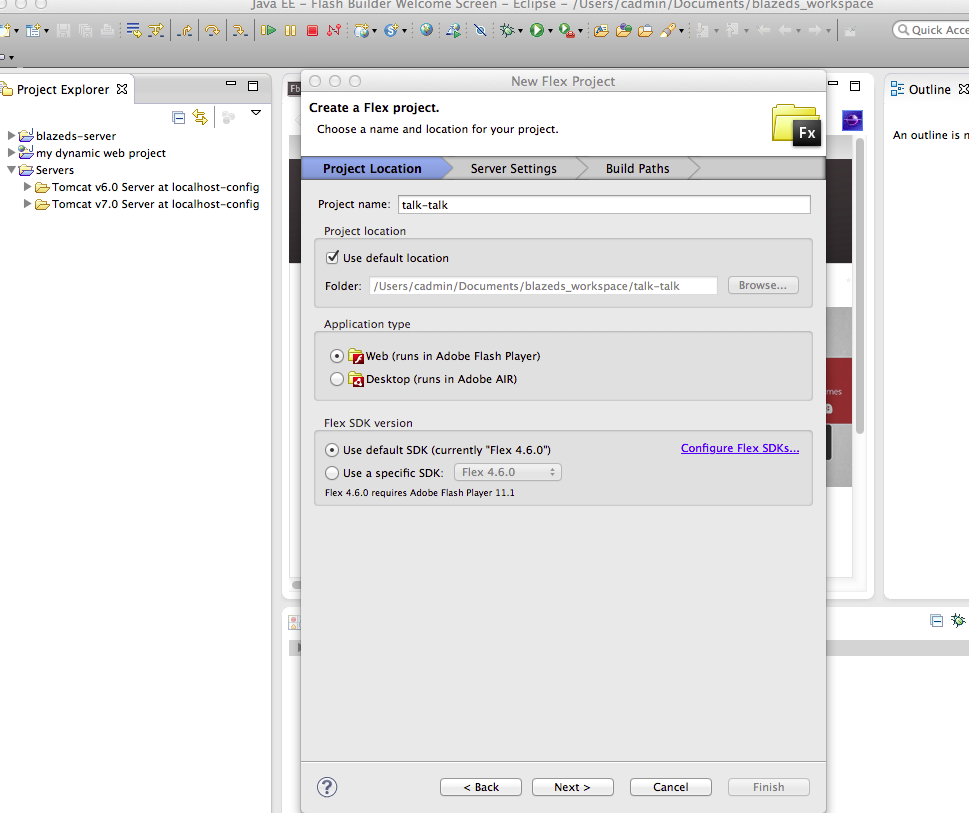Click the Browse button for folder
Image resolution: width=969 pixels, height=813 pixels.
coord(763,285)
